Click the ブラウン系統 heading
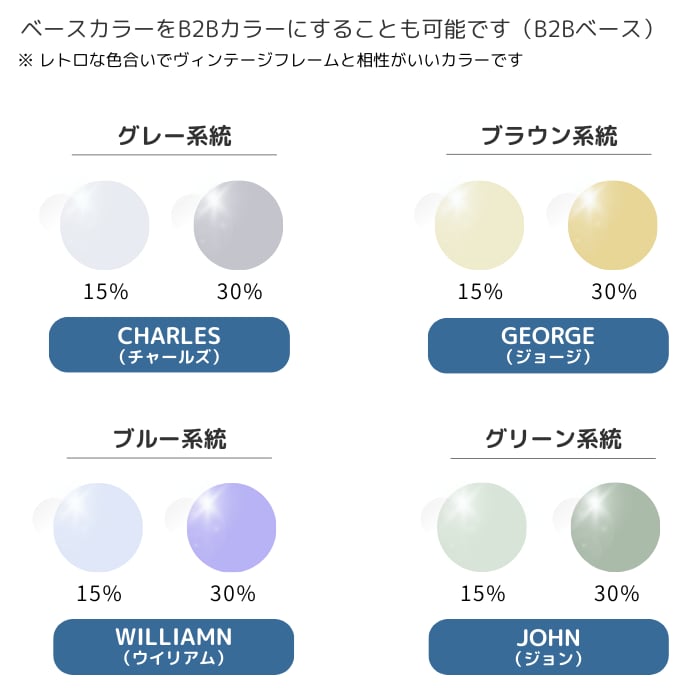 pos(549,136)
